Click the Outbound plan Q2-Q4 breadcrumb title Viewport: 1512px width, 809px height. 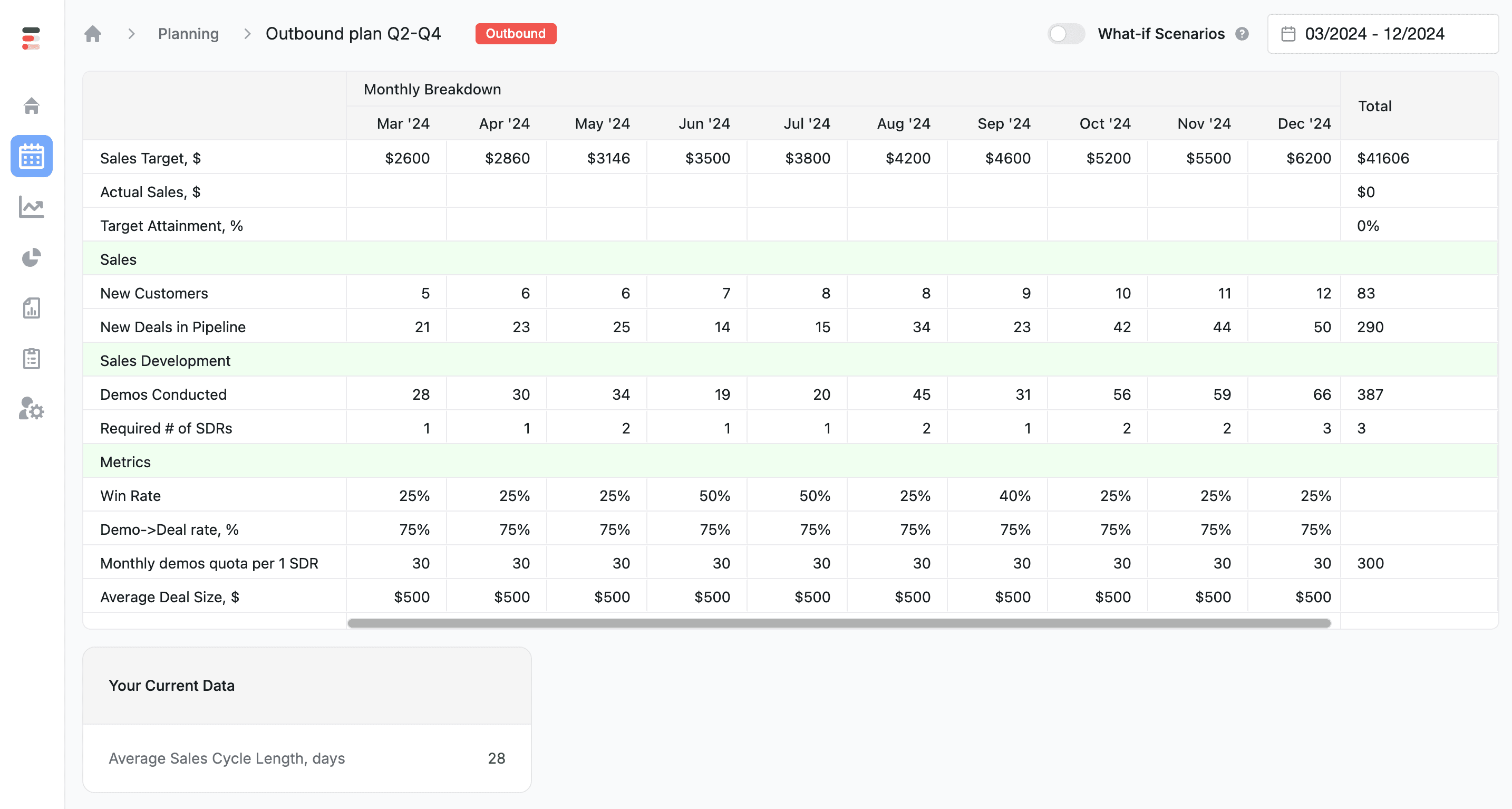pyautogui.click(x=353, y=33)
